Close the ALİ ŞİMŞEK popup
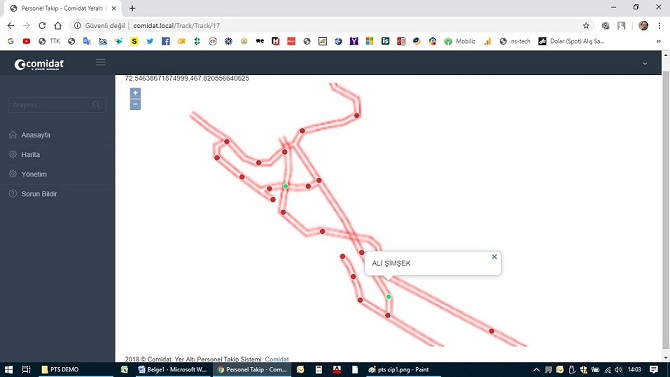670x377 pixels. (x=494, y=256)
